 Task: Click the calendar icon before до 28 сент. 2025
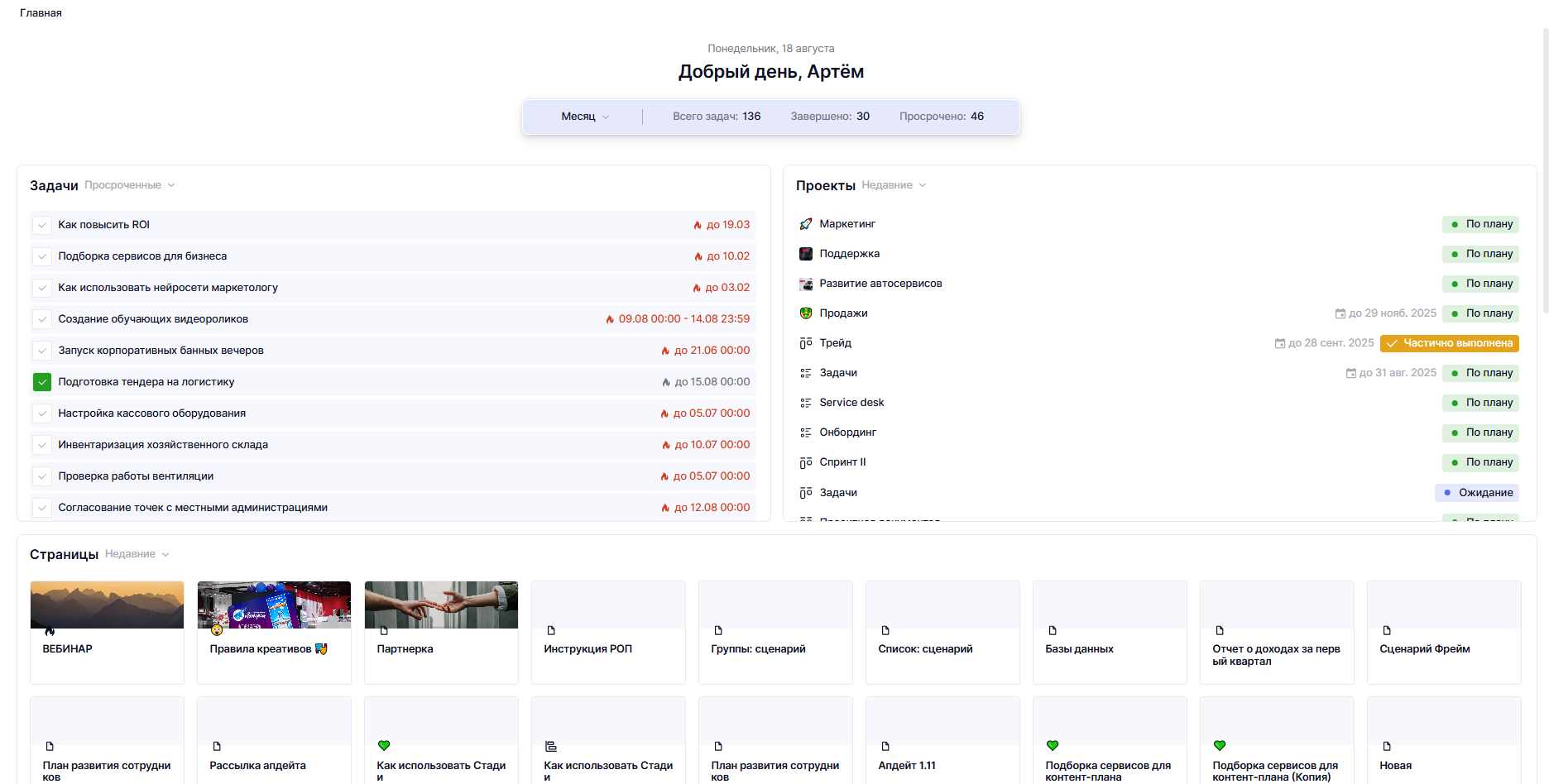[1280, 343]
